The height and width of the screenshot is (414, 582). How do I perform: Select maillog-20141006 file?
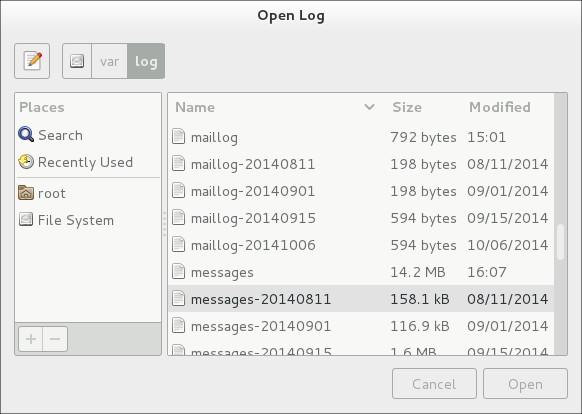point(361,245)
